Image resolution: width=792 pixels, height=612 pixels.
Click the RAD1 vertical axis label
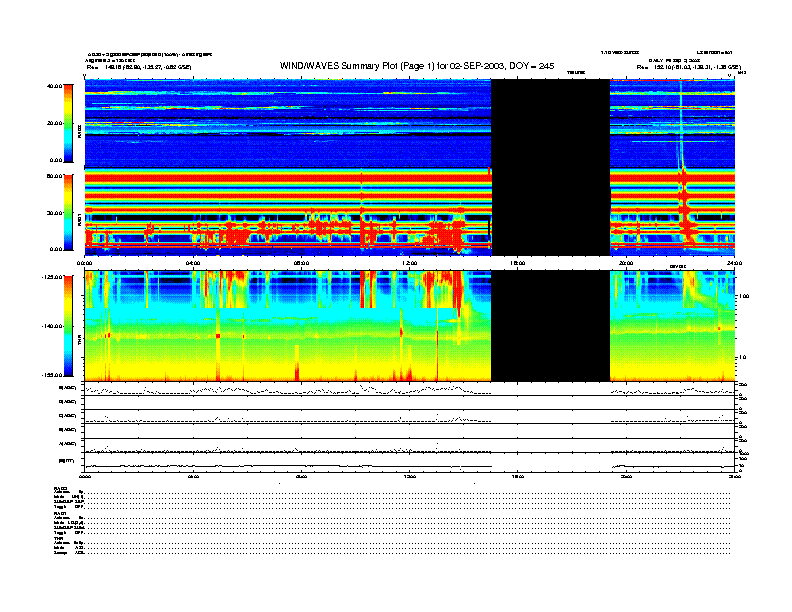click(x=79, y=219)
